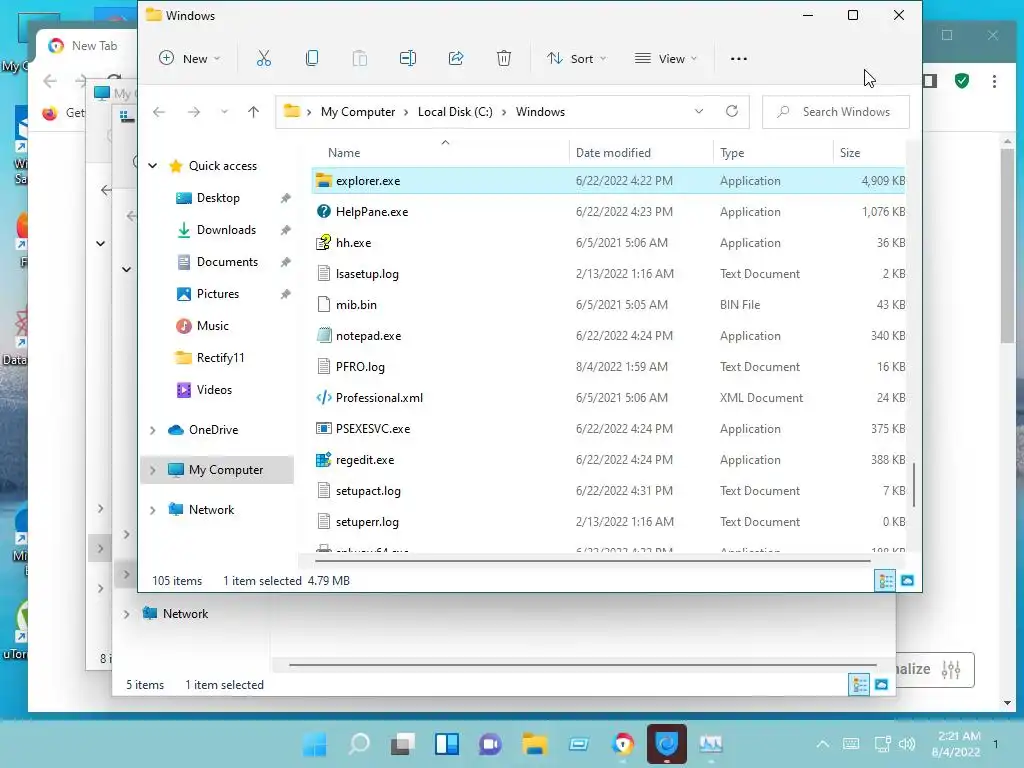Open the address bar history dropdown
1024x768 pixels.
[699, 112]
